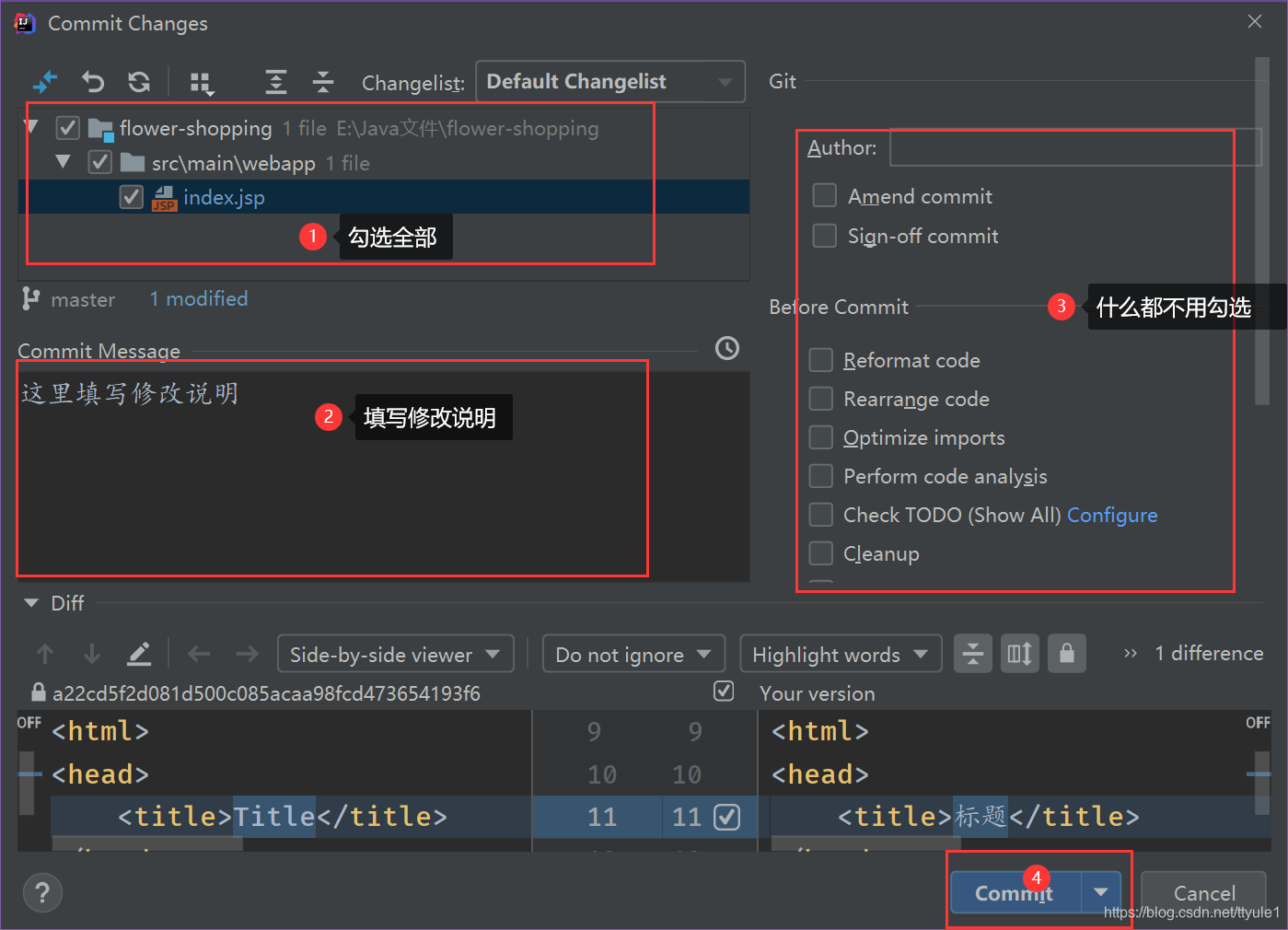Click the revision hash a22cd5f2d081 text

tap(266, 693)
